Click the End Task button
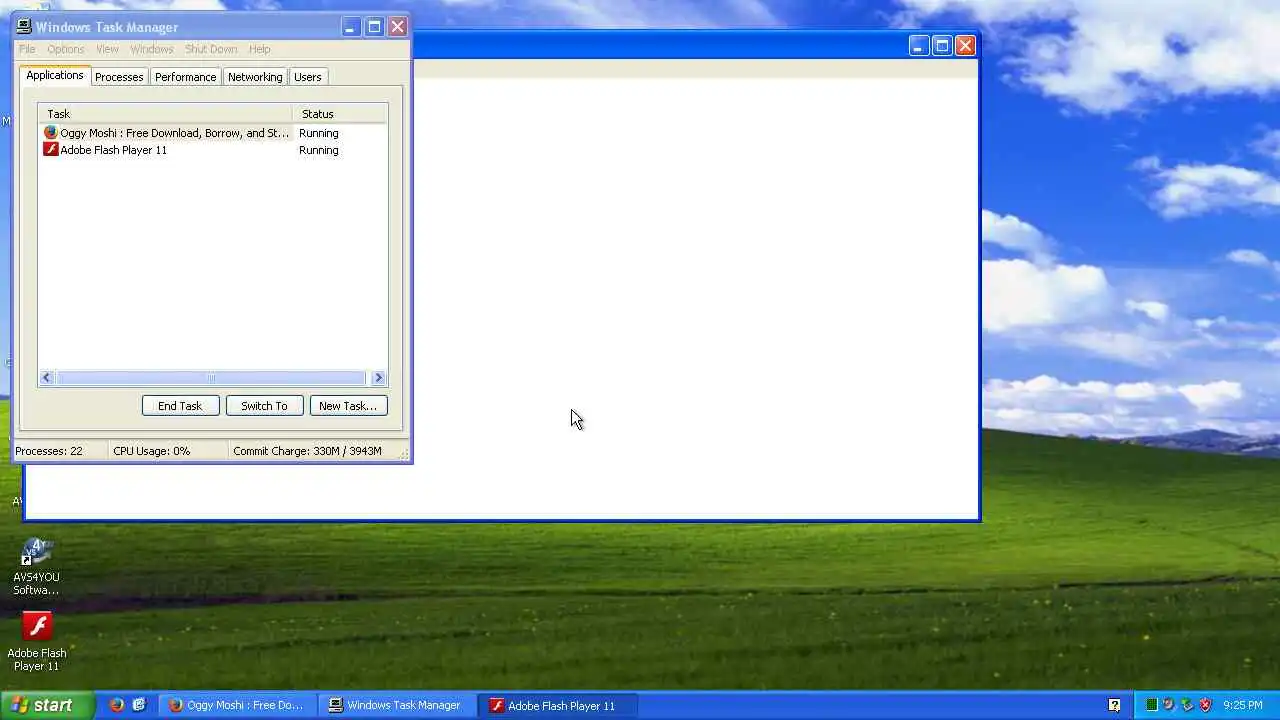Viewport: 1280px width, 720px height. 180,406
